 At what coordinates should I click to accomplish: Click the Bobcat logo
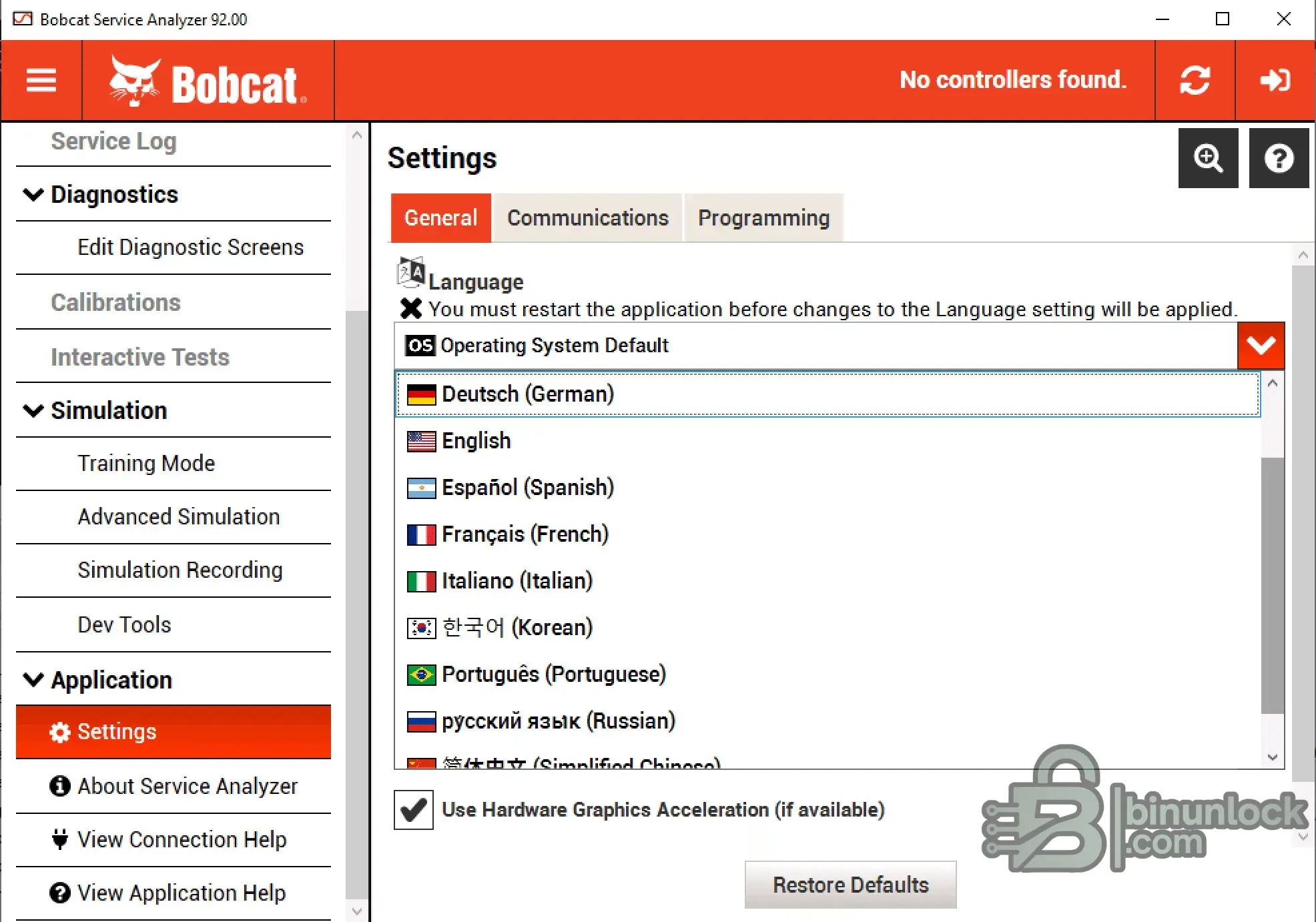(x=208, y=81)
